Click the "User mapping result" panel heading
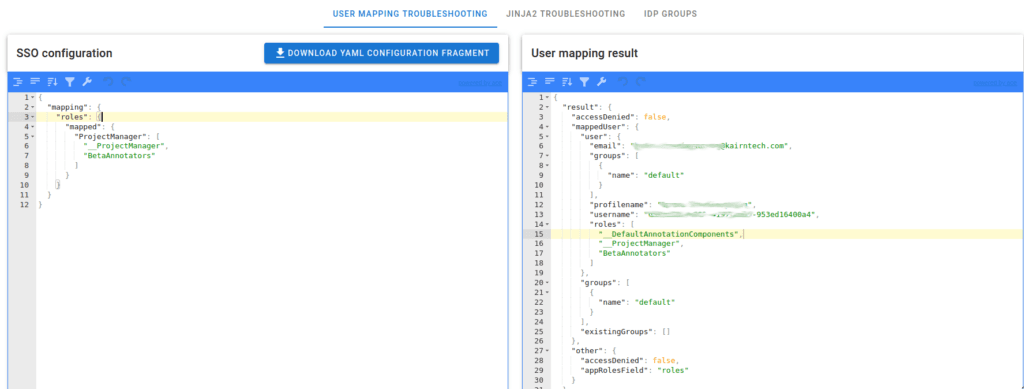Viewport: 1024px width, 389px height. point(584,54)
